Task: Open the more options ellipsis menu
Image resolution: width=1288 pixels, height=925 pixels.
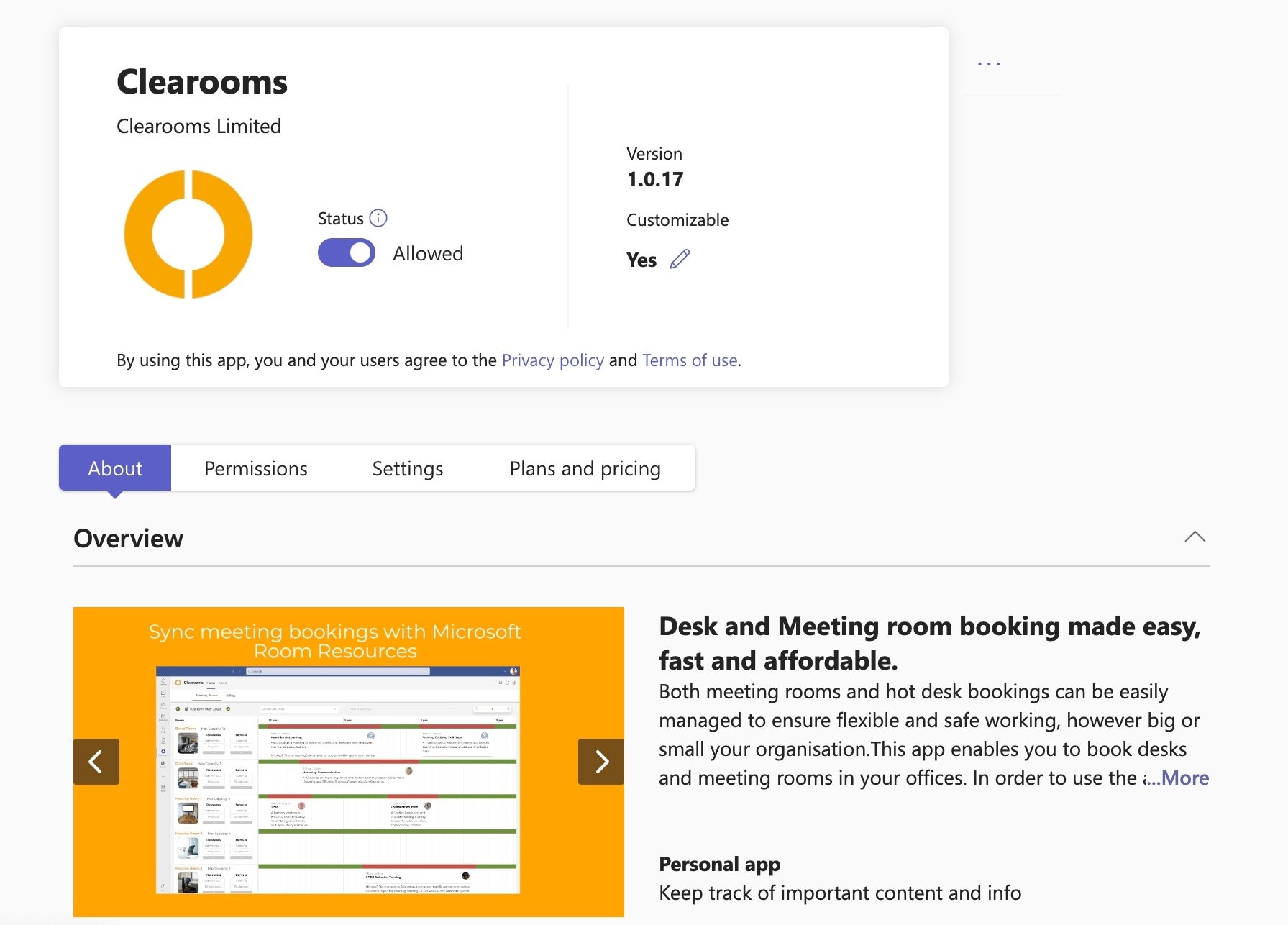Action: 989,64
